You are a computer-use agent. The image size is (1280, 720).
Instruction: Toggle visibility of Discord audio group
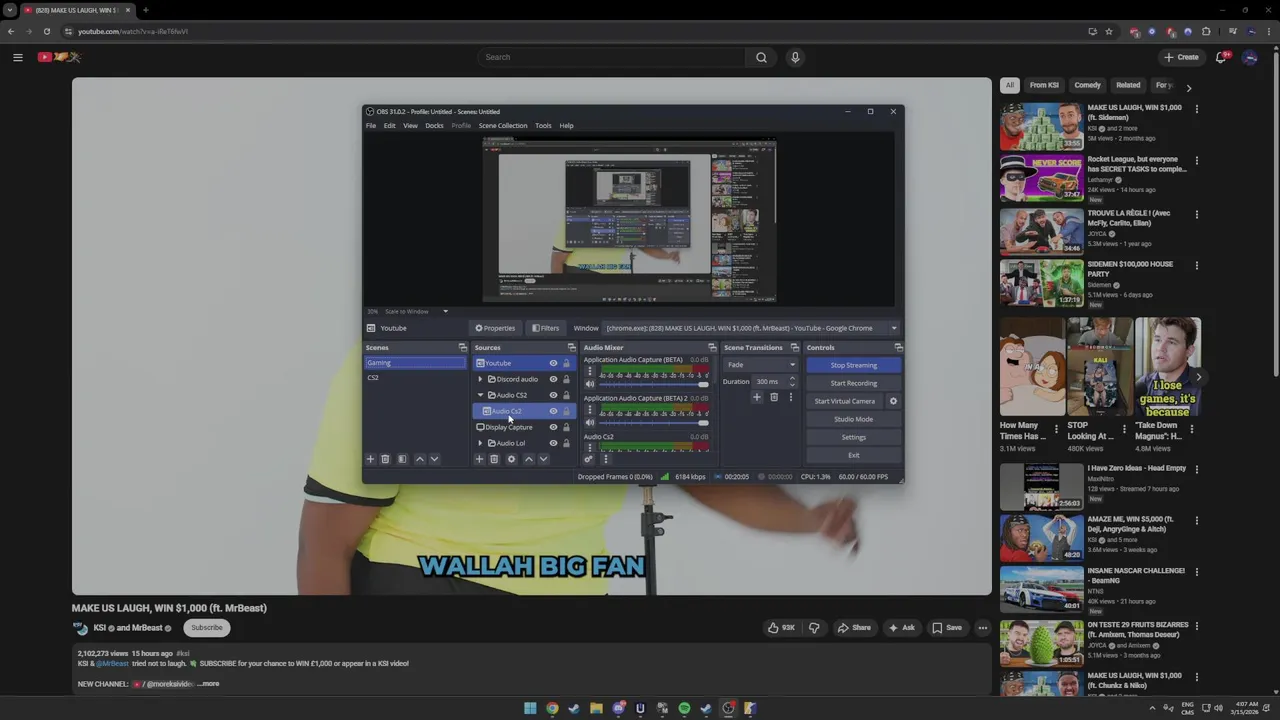tap(553, 379)
